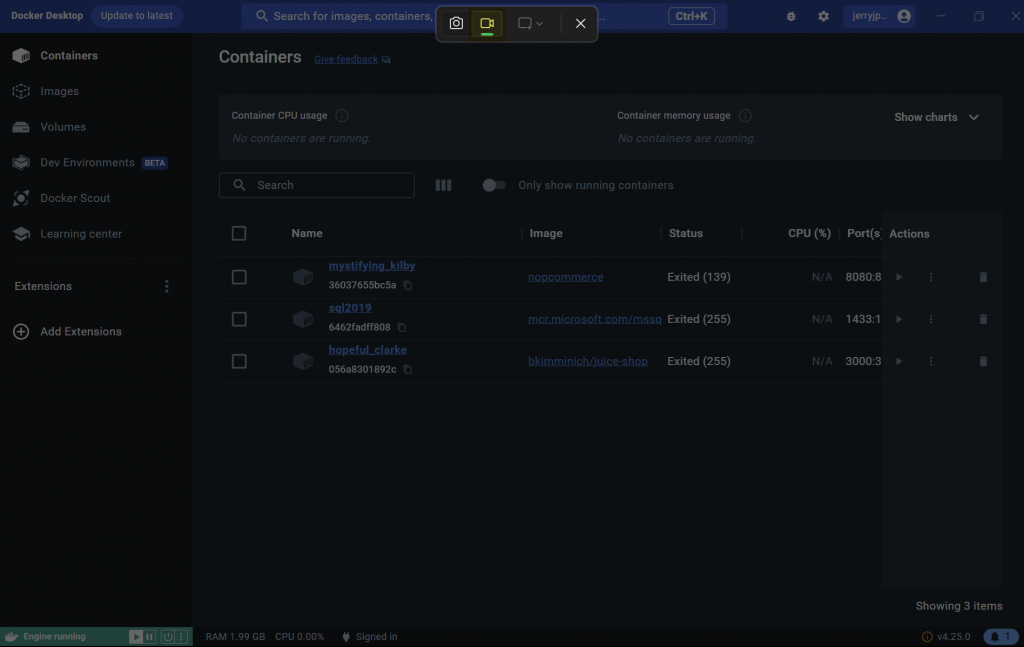Open the mystifying_kilby container
1024x647 pixels.
pyautogui.click(x=372, y=266)
